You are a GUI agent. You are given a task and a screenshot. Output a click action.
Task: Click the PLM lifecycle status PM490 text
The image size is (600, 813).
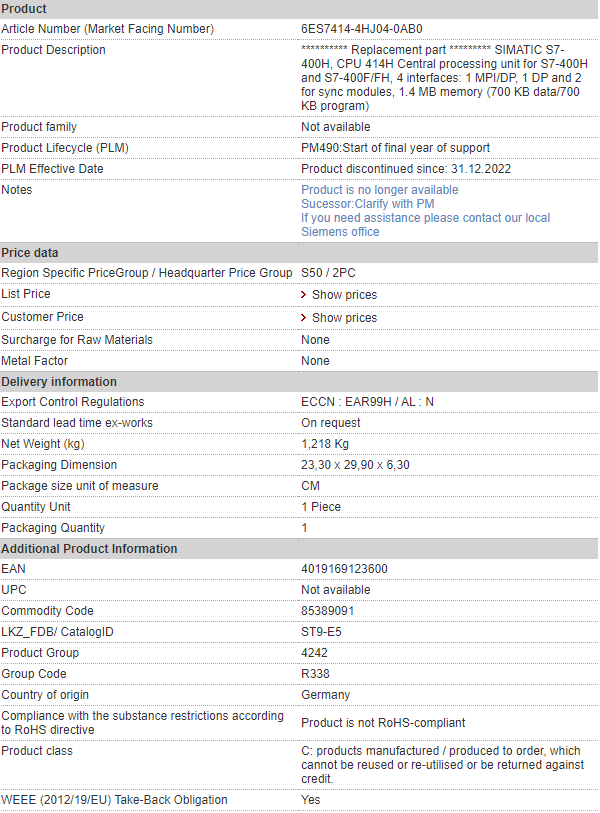(395, 148)
